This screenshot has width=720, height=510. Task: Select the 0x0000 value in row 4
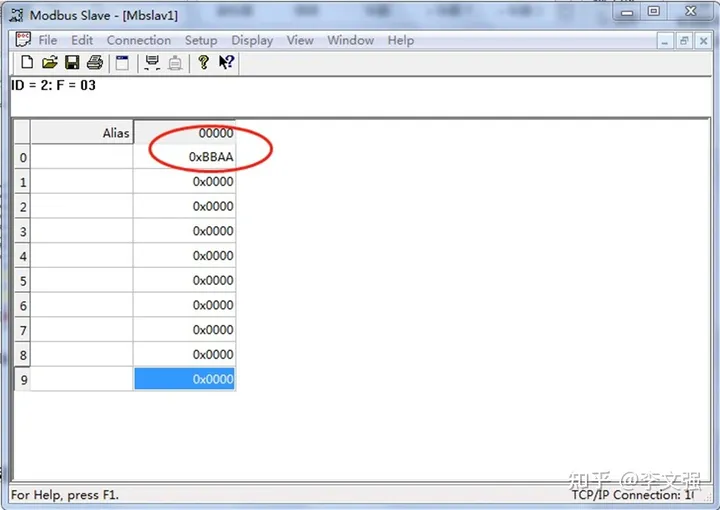[x=185, y=256]
